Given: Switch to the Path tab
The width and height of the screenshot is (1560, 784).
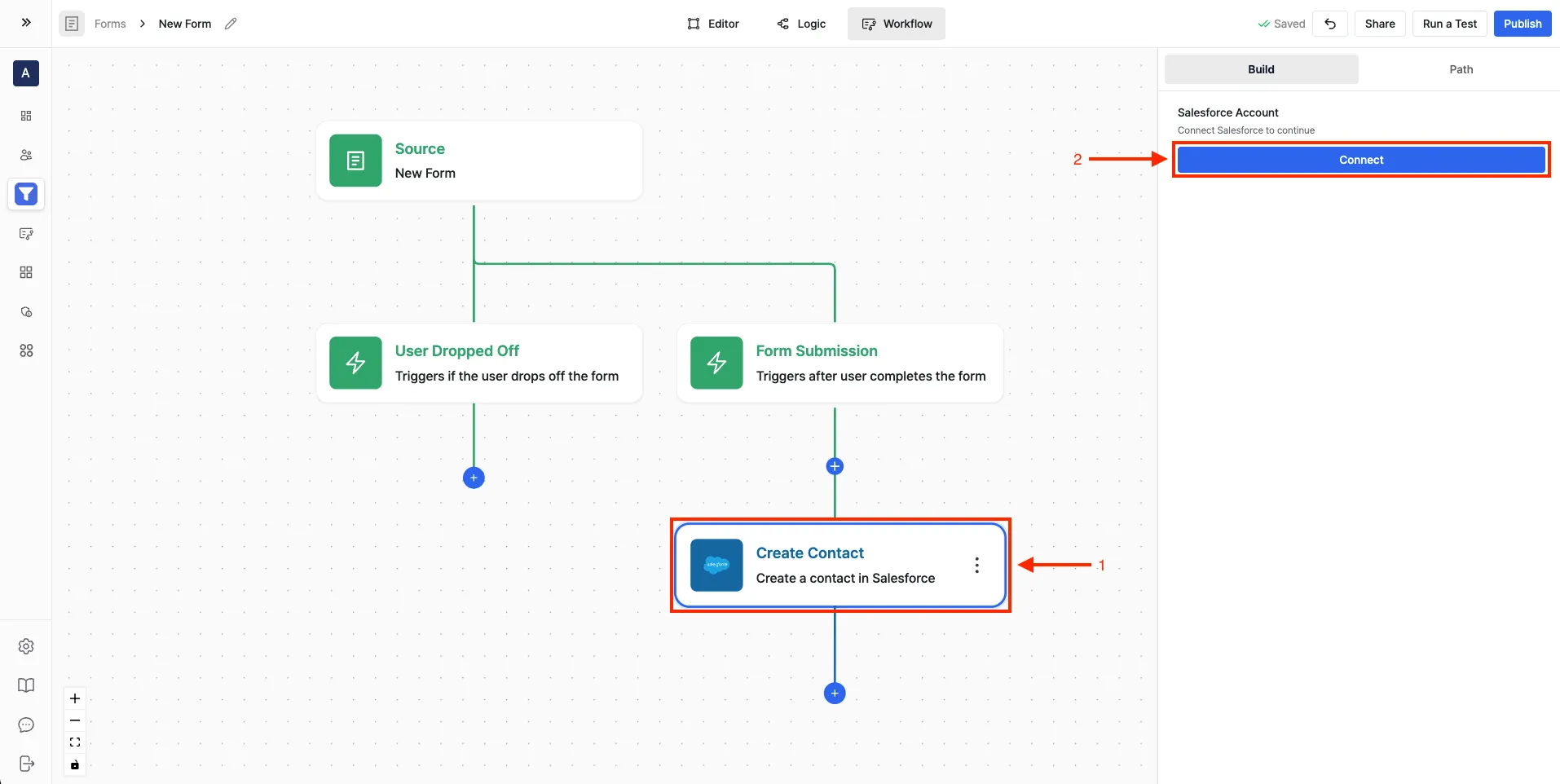Looking at the screenshot, I should coord(1461,69).
